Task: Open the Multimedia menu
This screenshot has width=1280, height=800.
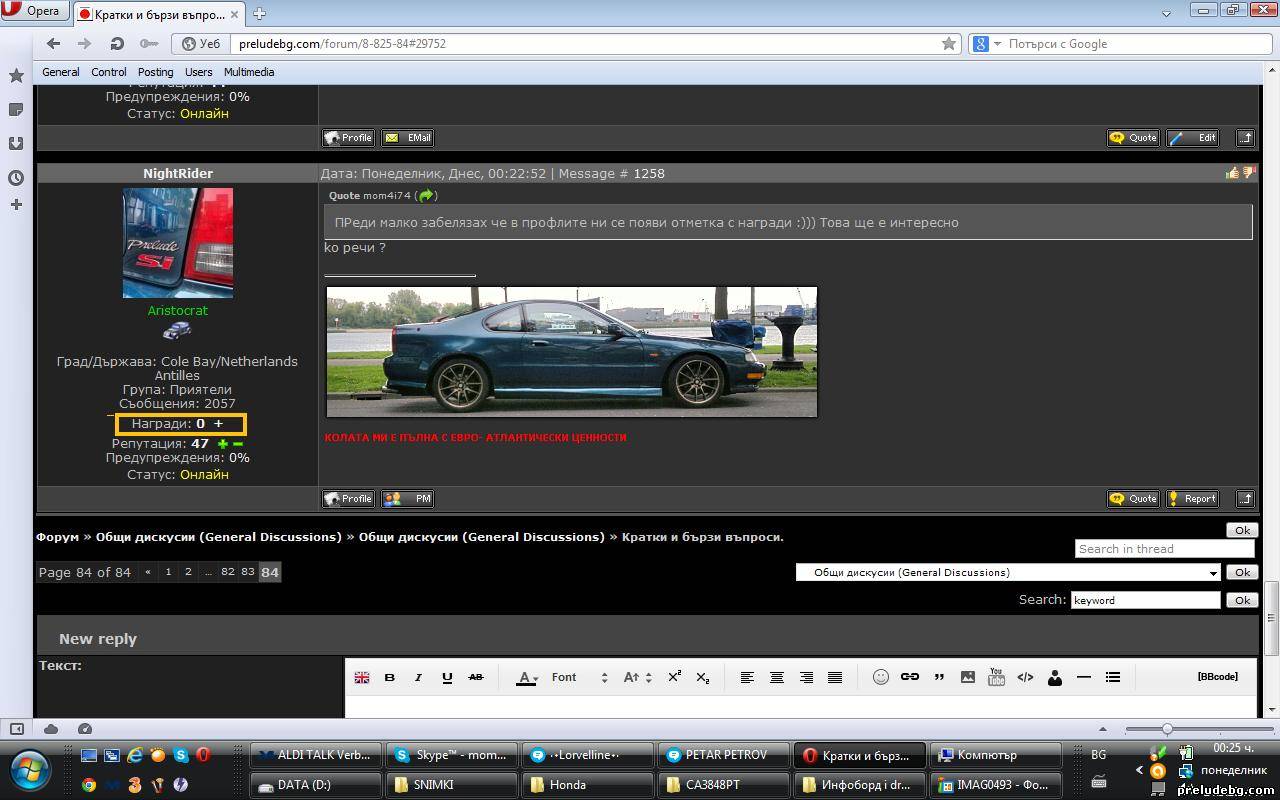Action: (249, 72)
